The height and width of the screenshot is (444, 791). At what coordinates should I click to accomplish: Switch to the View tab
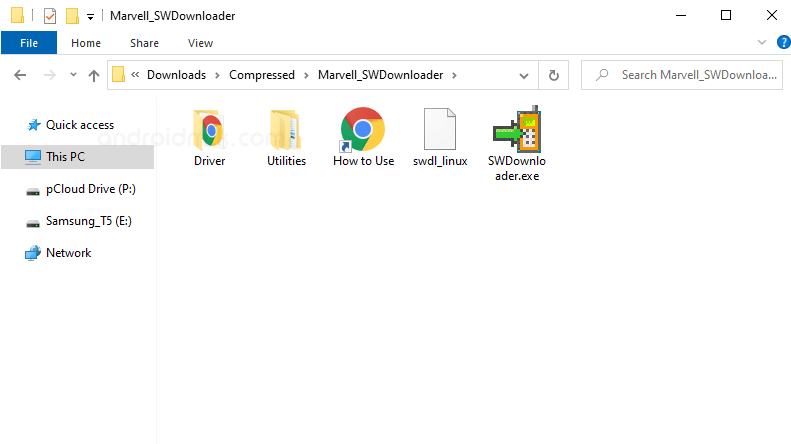[x=200, y=43]
